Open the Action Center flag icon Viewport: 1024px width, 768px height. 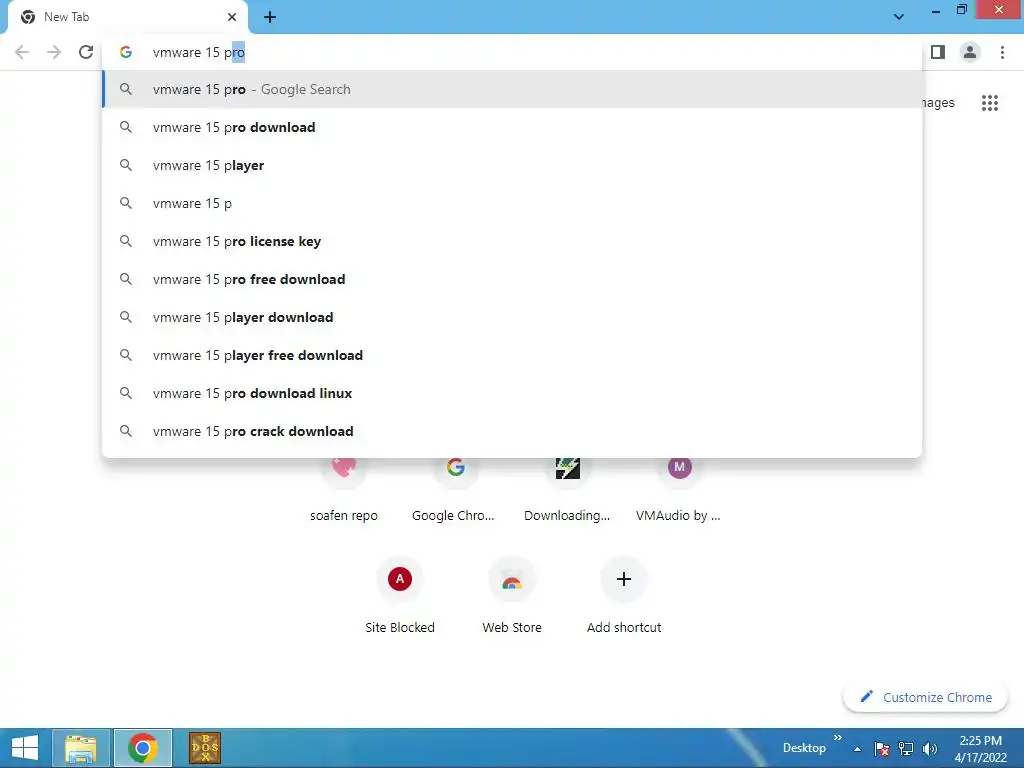882,748
